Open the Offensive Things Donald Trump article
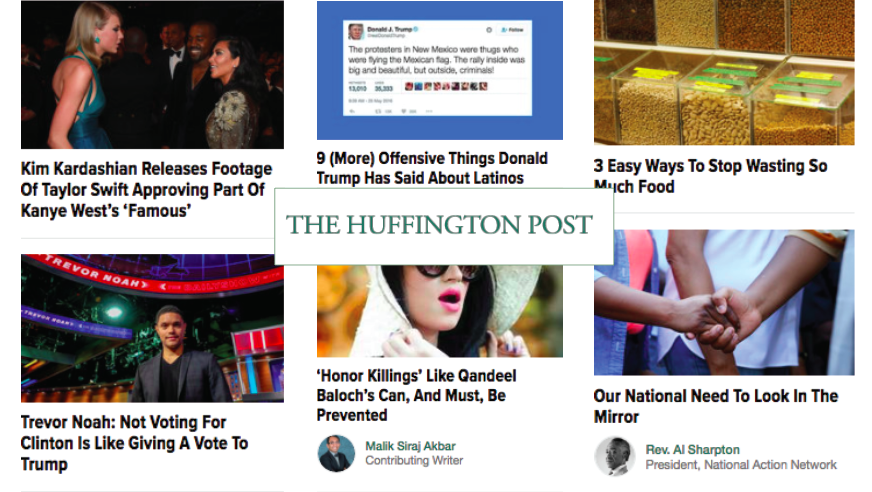 [432, 168]
